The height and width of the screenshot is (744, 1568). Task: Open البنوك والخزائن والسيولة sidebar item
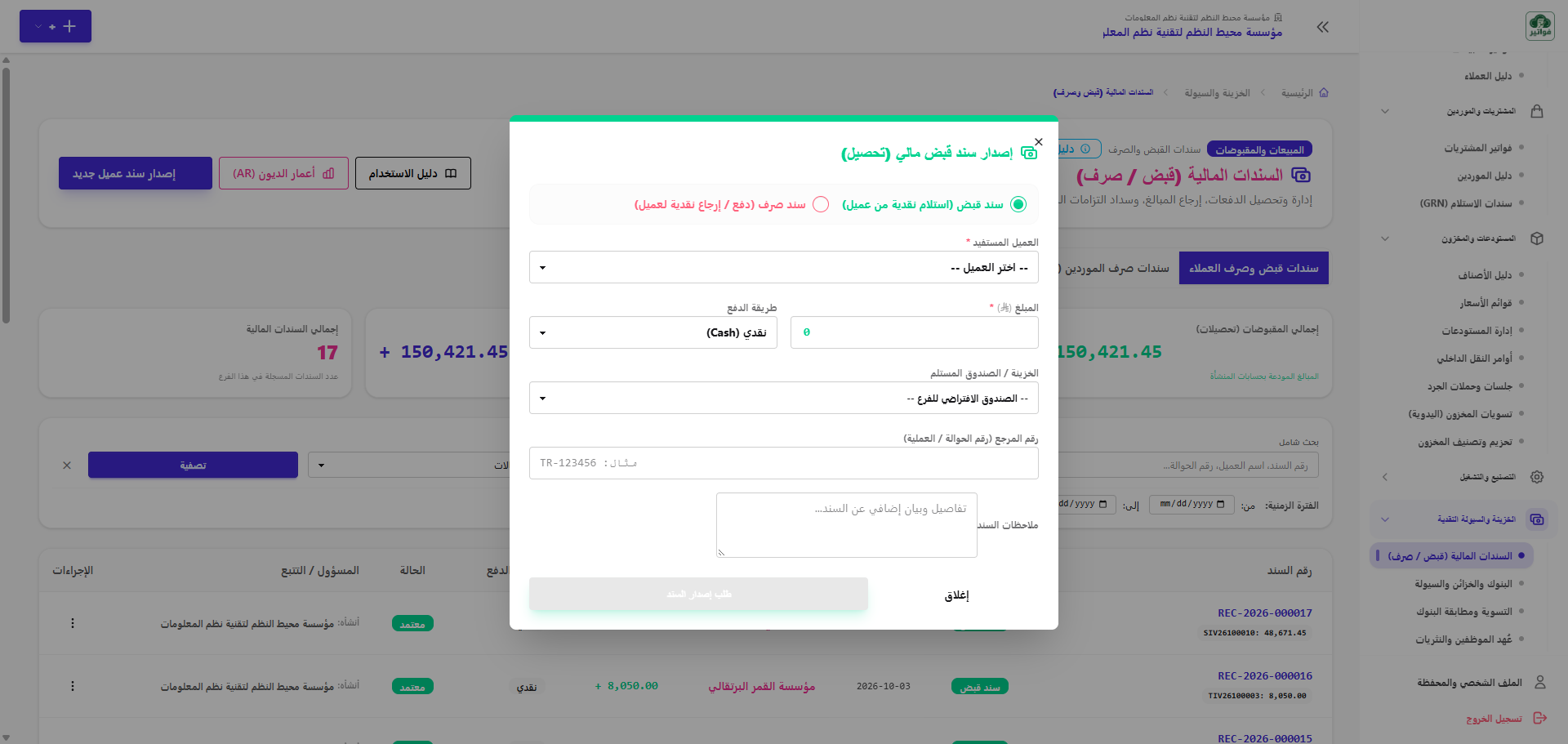click(1463, 584)
